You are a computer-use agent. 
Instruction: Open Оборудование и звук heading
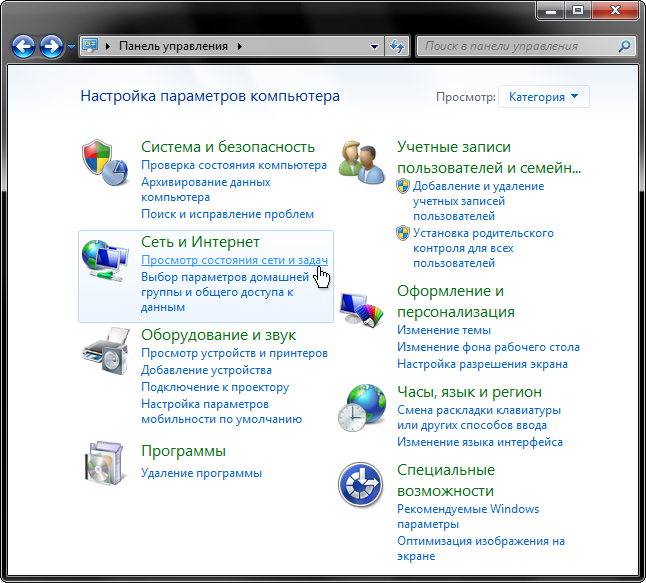click(x=218, y=335)
